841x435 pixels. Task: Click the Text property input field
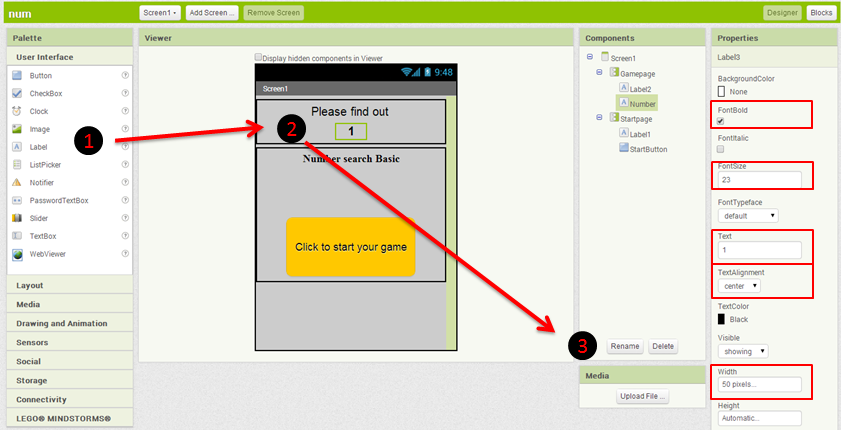coord(759,250)
